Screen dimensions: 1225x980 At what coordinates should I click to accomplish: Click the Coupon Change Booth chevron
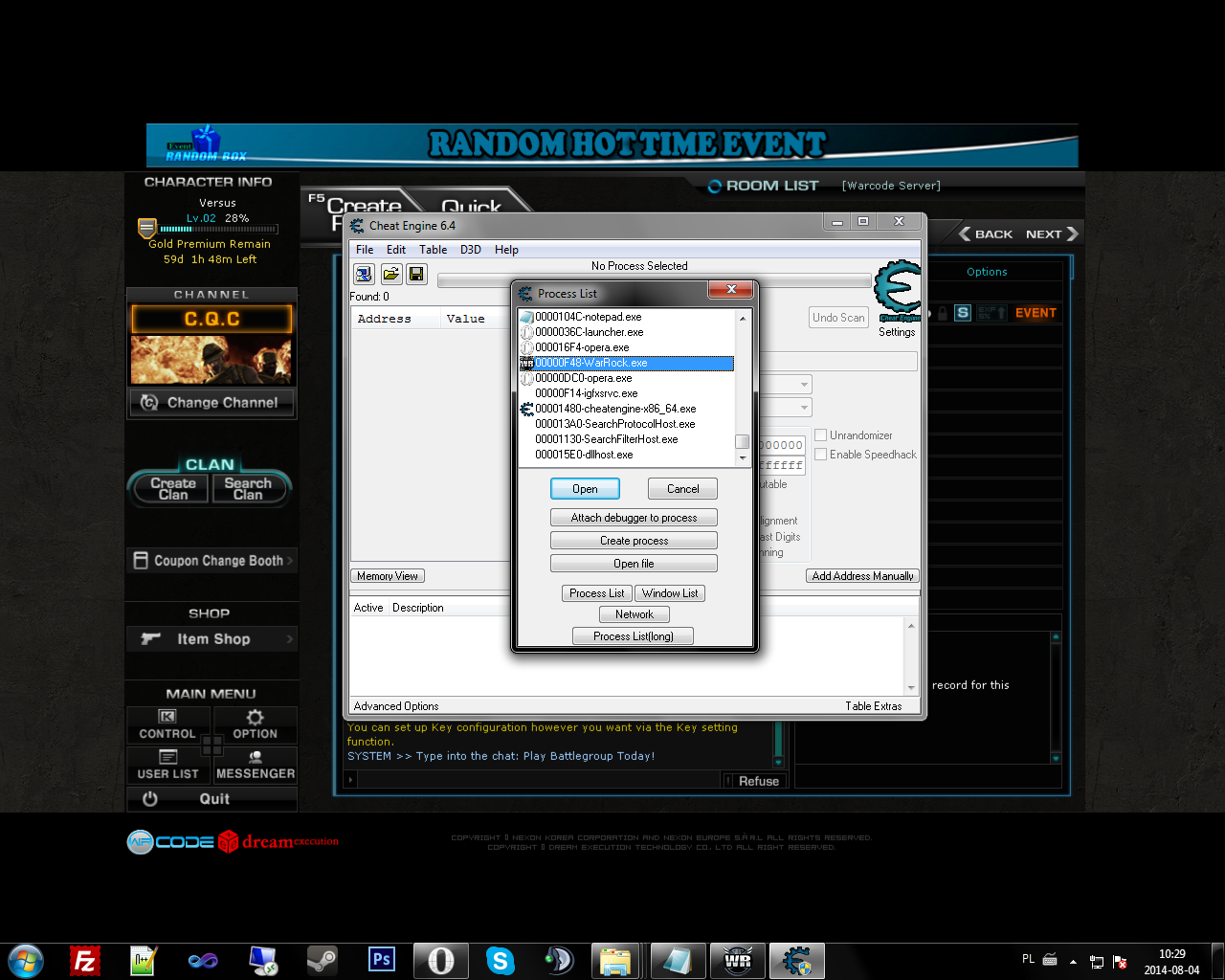click(290, 560)
